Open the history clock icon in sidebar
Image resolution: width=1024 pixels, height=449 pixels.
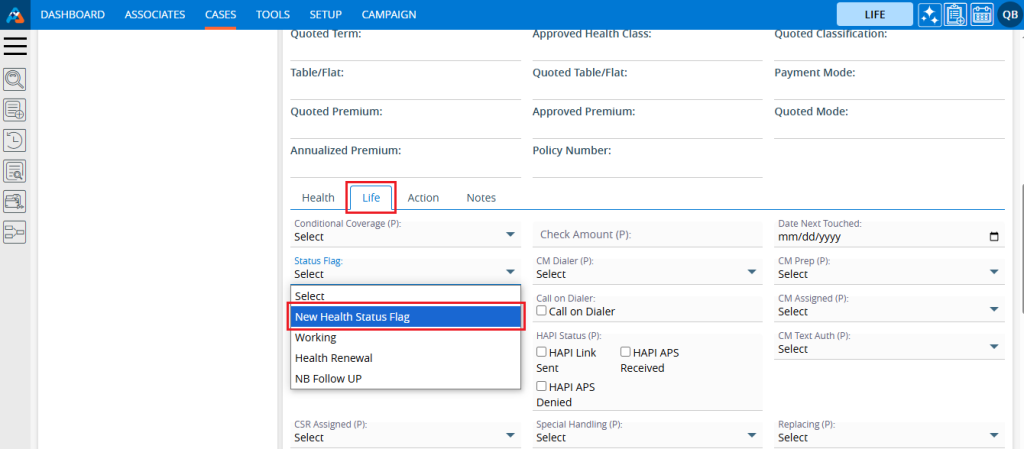point(15,140)
